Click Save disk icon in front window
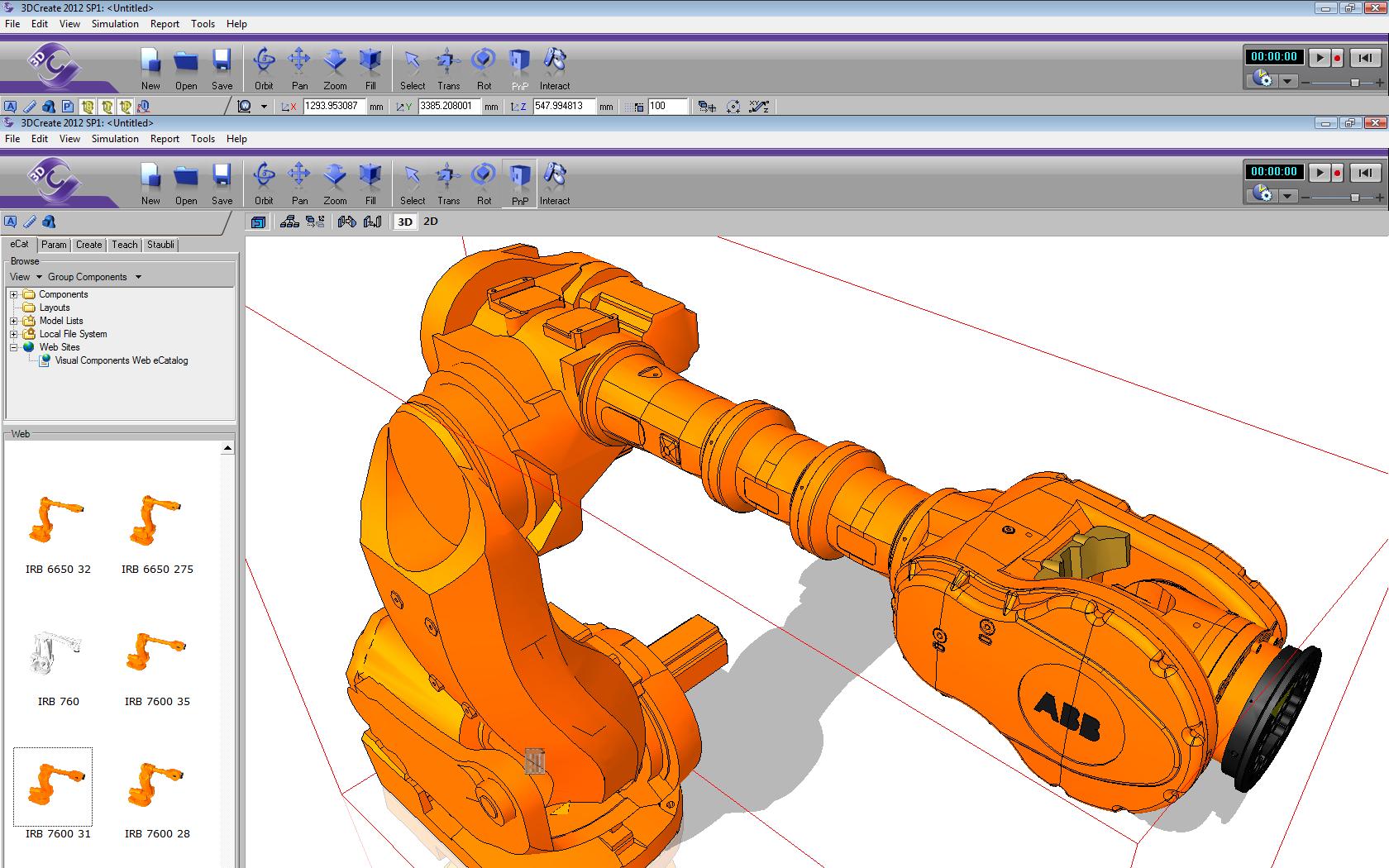Viewport: 1389px width, 868px height. (222, 176)
